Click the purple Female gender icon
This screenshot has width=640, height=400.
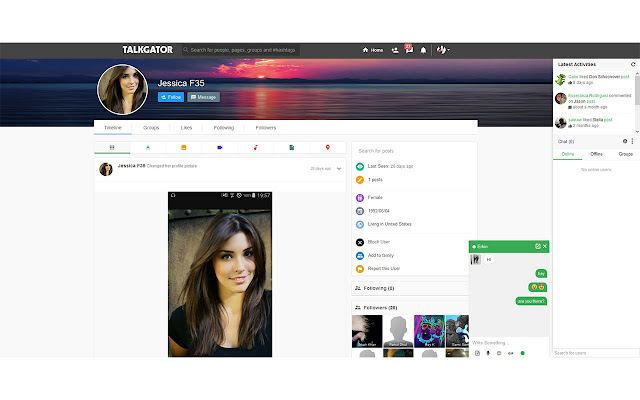point(360,198)
